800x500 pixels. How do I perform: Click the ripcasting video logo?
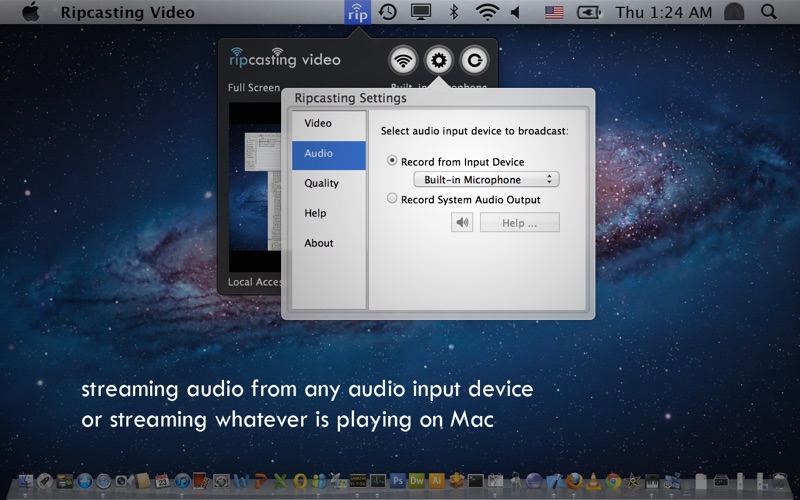click(285, 59)
